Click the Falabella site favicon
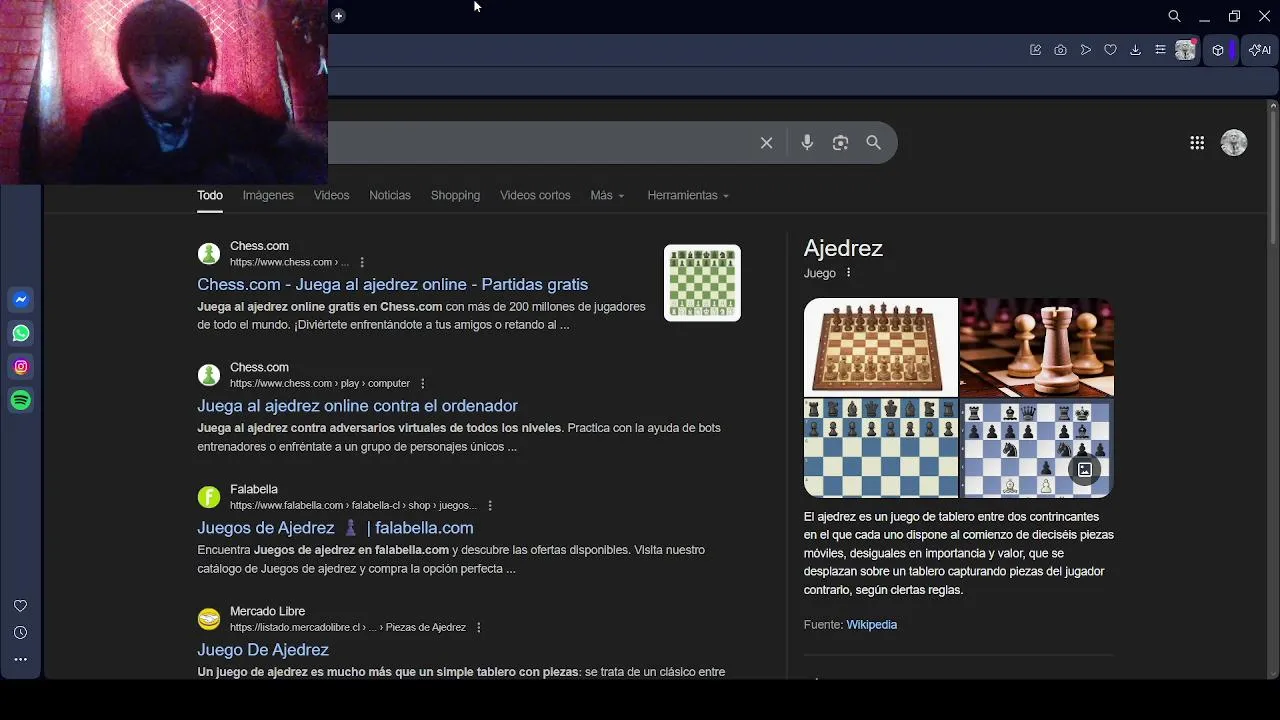The height and width of the screenshot is (720, 1280). (209, 497)
